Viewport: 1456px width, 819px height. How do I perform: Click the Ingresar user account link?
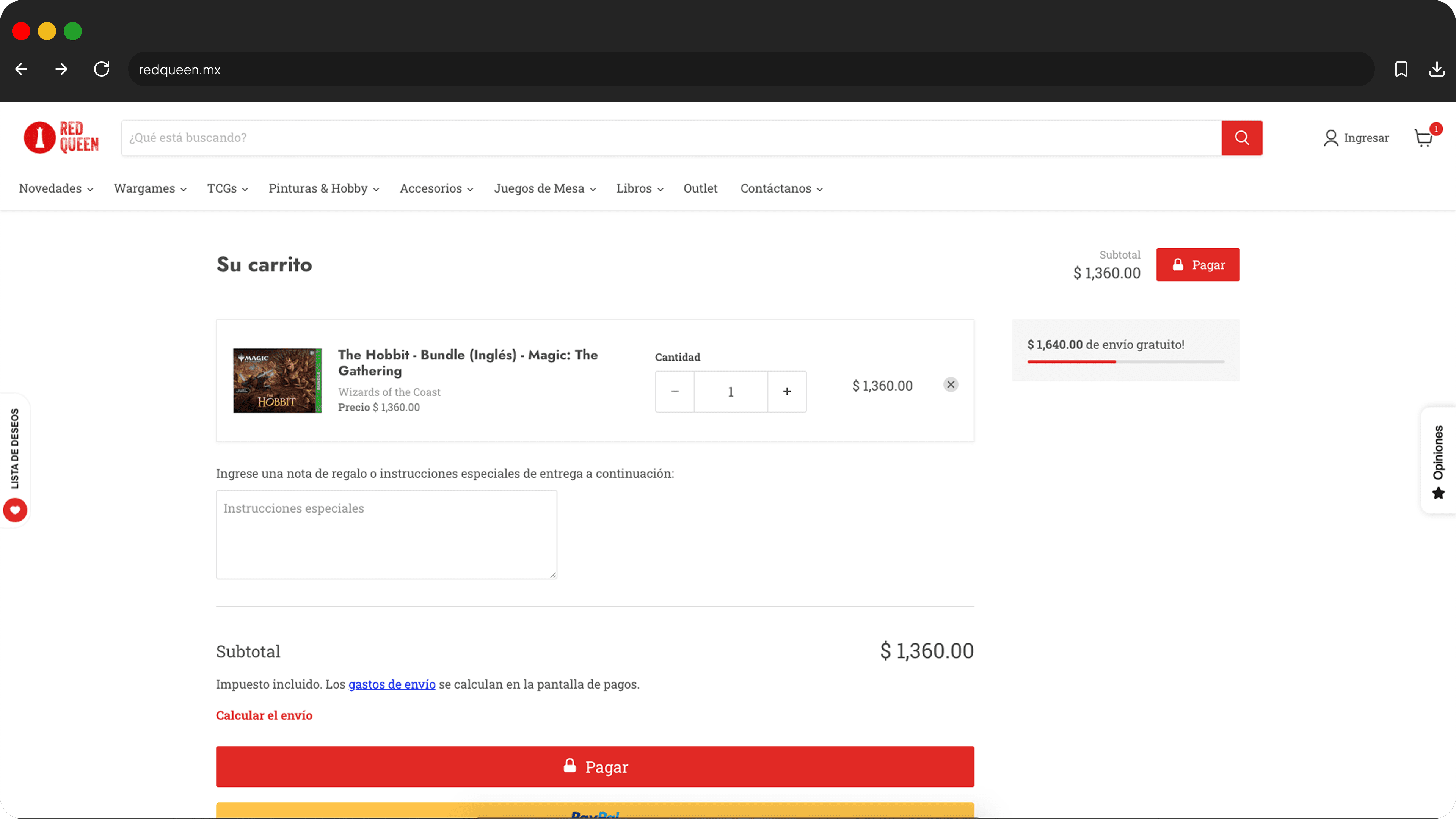1356,138
